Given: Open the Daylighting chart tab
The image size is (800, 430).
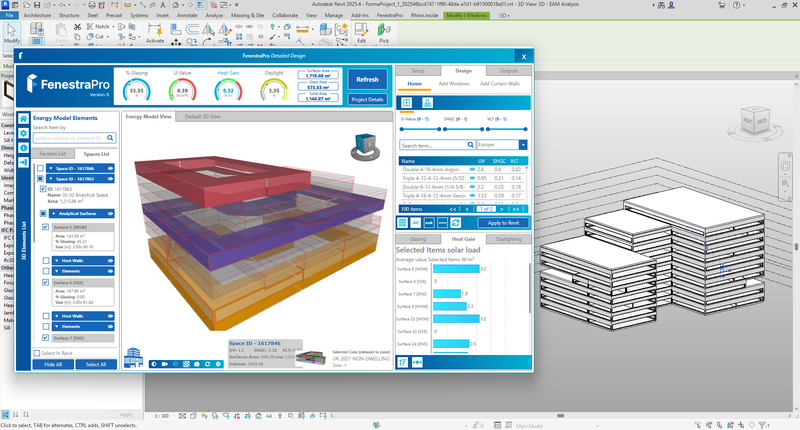Looking at the screenshot, I should point(509,239).
